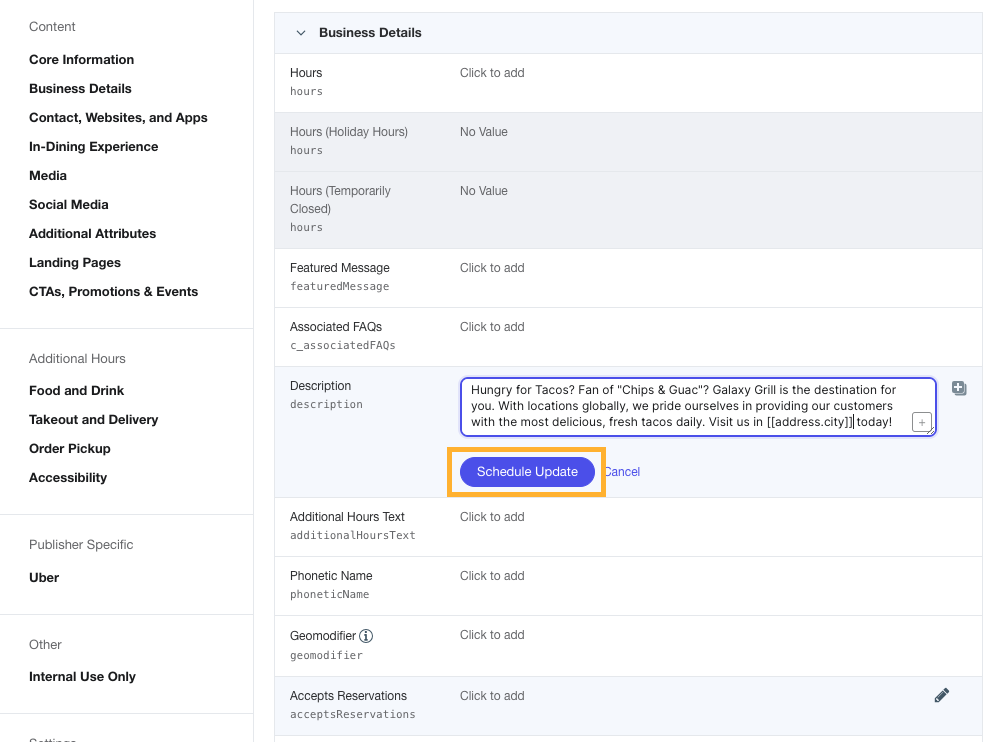Open the In-Dining Experience section
The width and height of the screenshot is (992, 742).
93,146
